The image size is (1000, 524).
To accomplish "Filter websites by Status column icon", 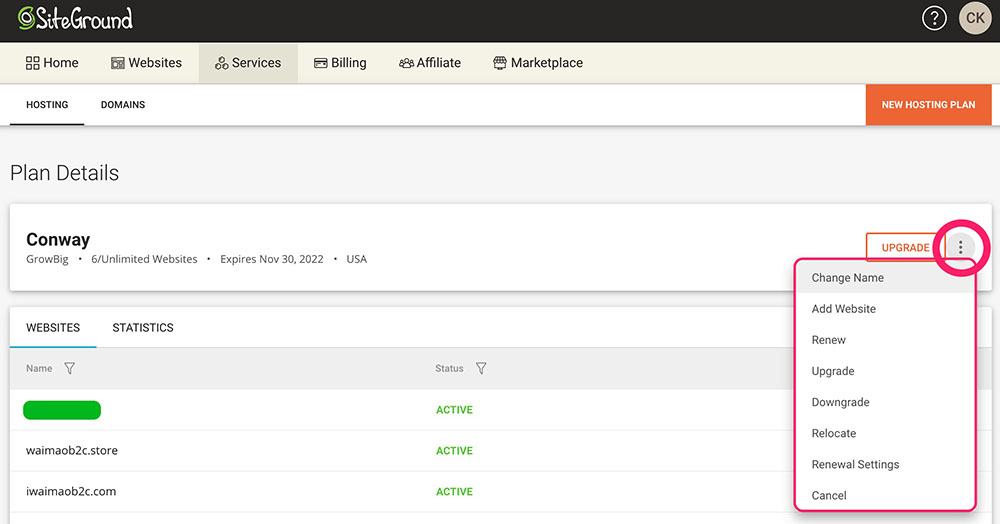I will tap(481, 369).
